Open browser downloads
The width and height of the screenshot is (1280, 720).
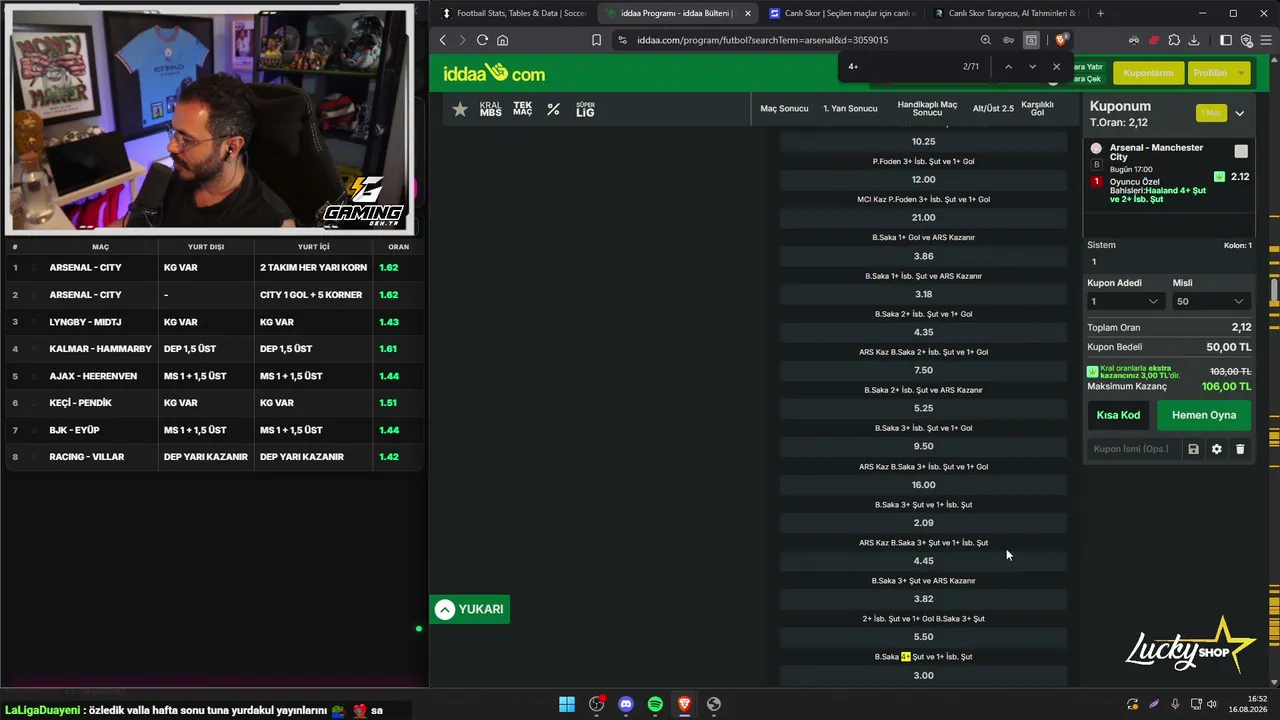1195,40
